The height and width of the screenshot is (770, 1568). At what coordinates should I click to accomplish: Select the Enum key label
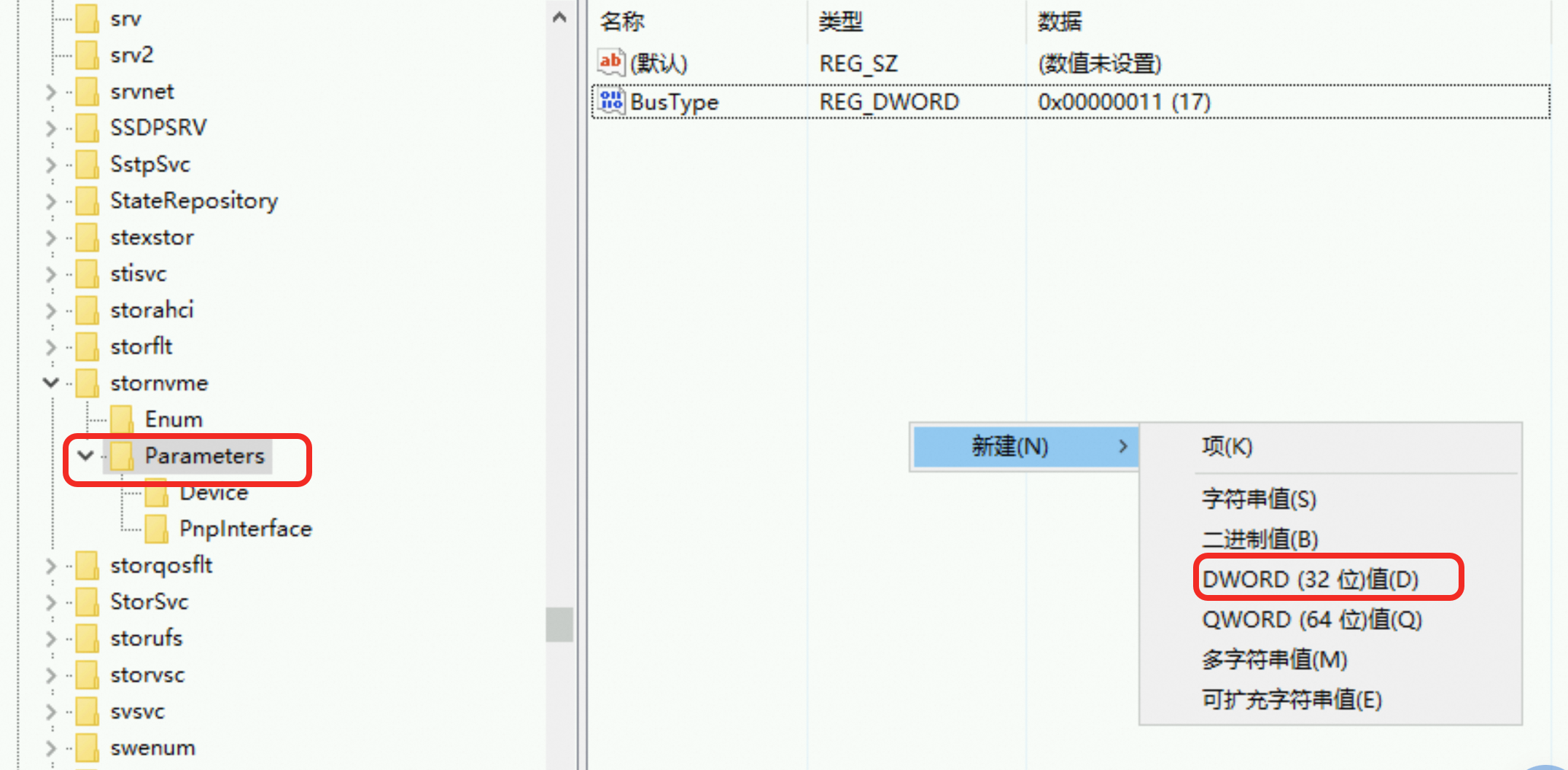coord(174,419)
